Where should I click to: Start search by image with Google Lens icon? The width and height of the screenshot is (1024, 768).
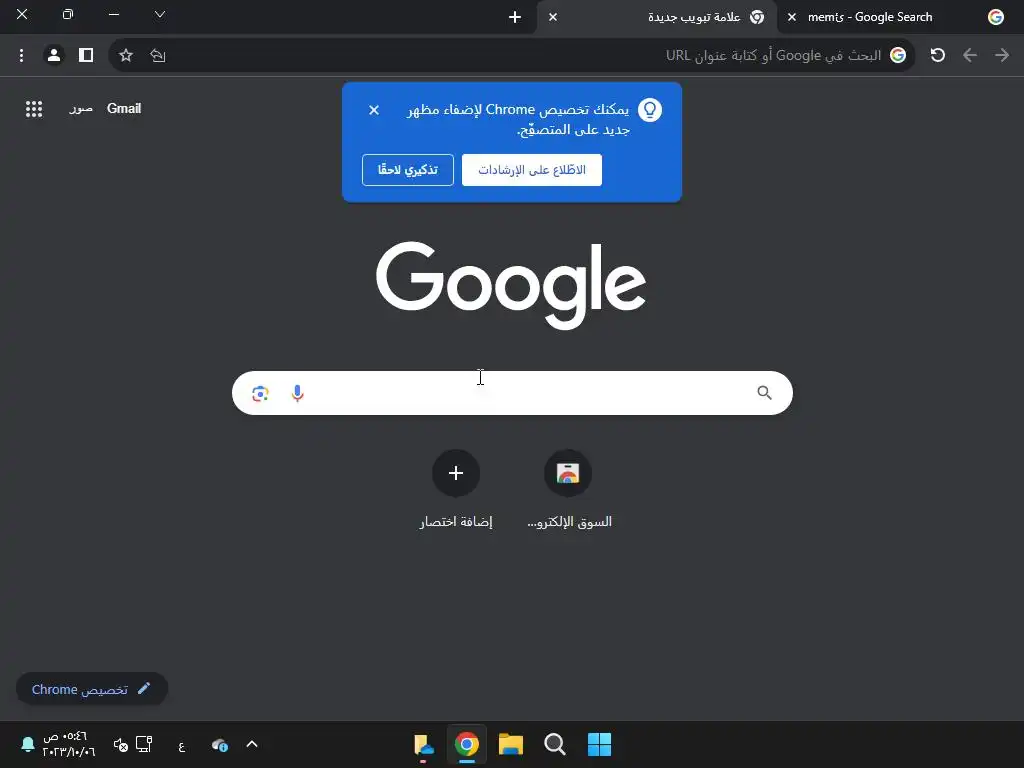tap(261, 393)
